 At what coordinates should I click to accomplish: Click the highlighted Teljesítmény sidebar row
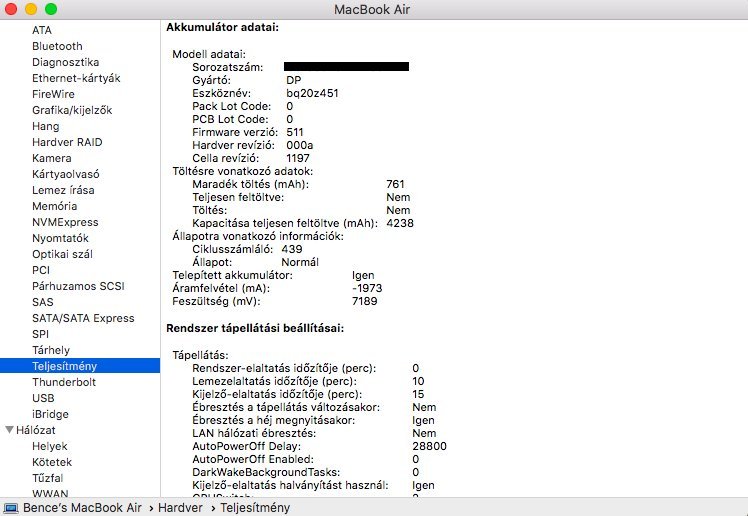[x=80, y=366]
